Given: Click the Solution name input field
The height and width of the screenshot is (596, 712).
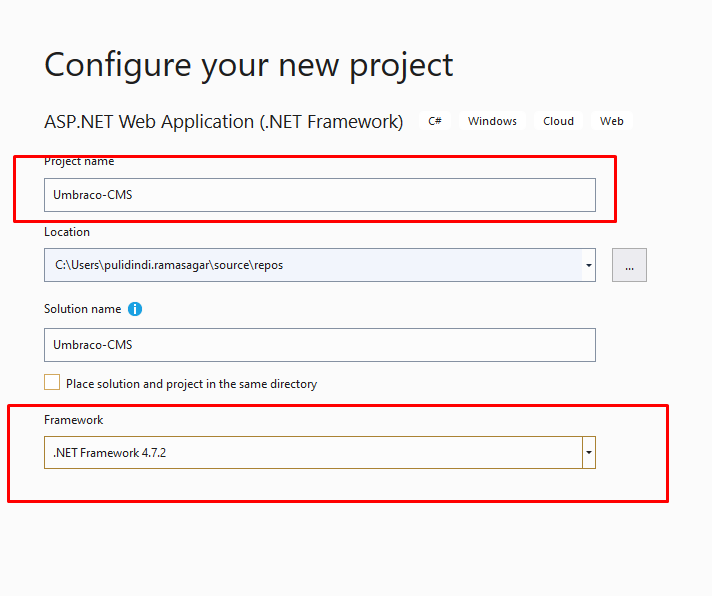Looking at the screenshot, I should (x=320, y=345).
